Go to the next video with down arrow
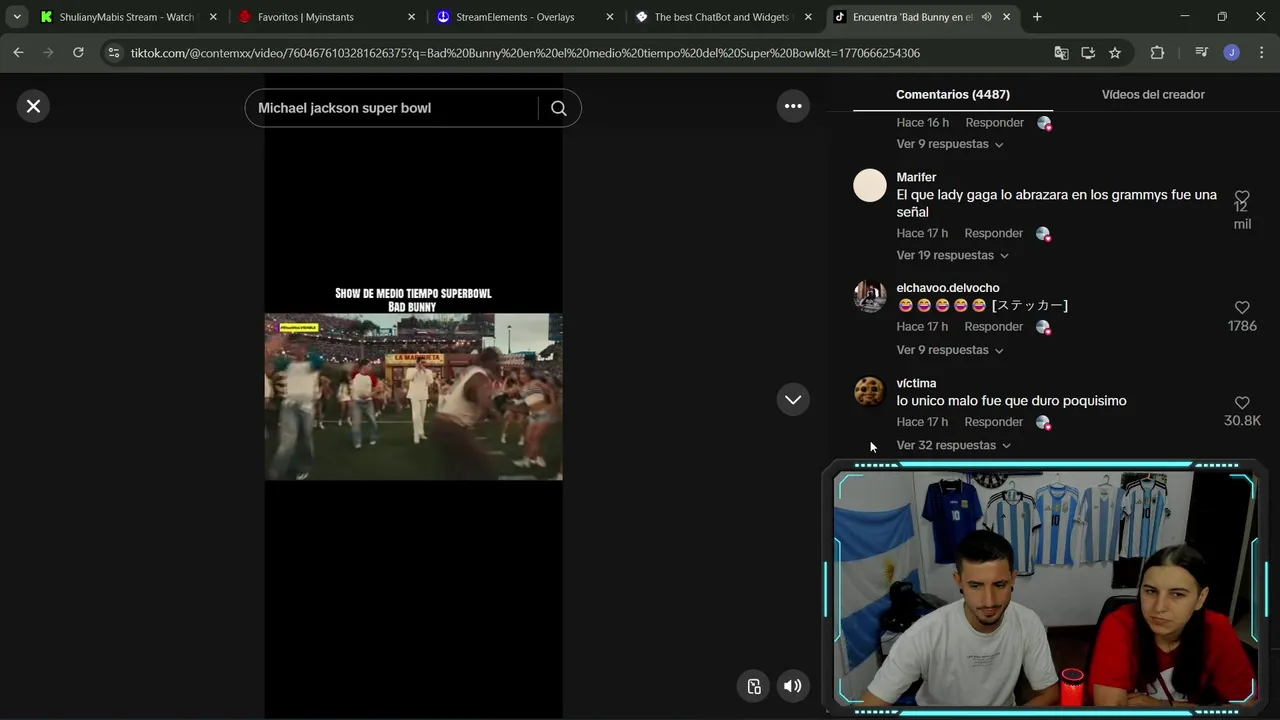The image size is (1280, 720). 793,400
